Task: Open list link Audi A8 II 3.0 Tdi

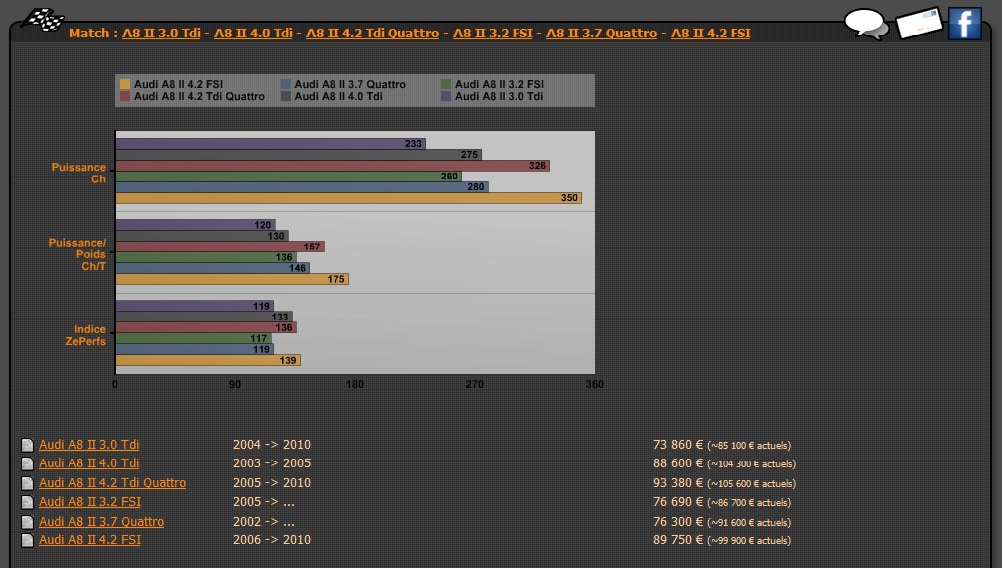Action: [x=89, y=445]
